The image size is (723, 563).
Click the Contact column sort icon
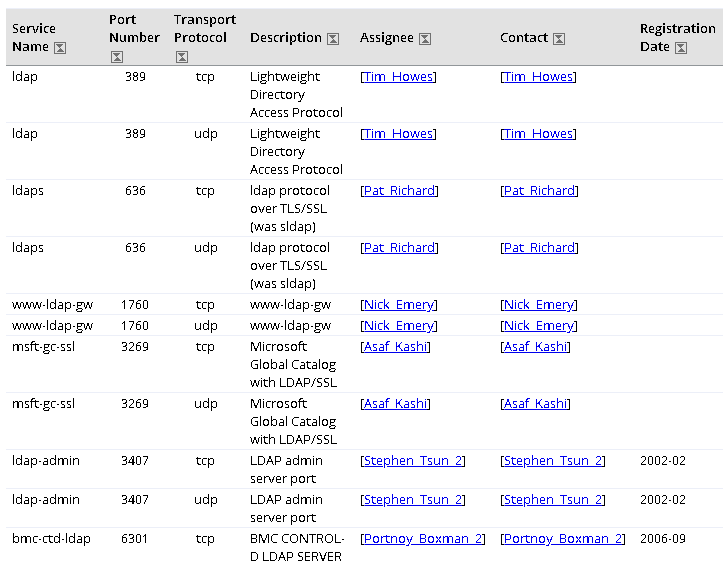pyautogui.click(x=559, y=39)
